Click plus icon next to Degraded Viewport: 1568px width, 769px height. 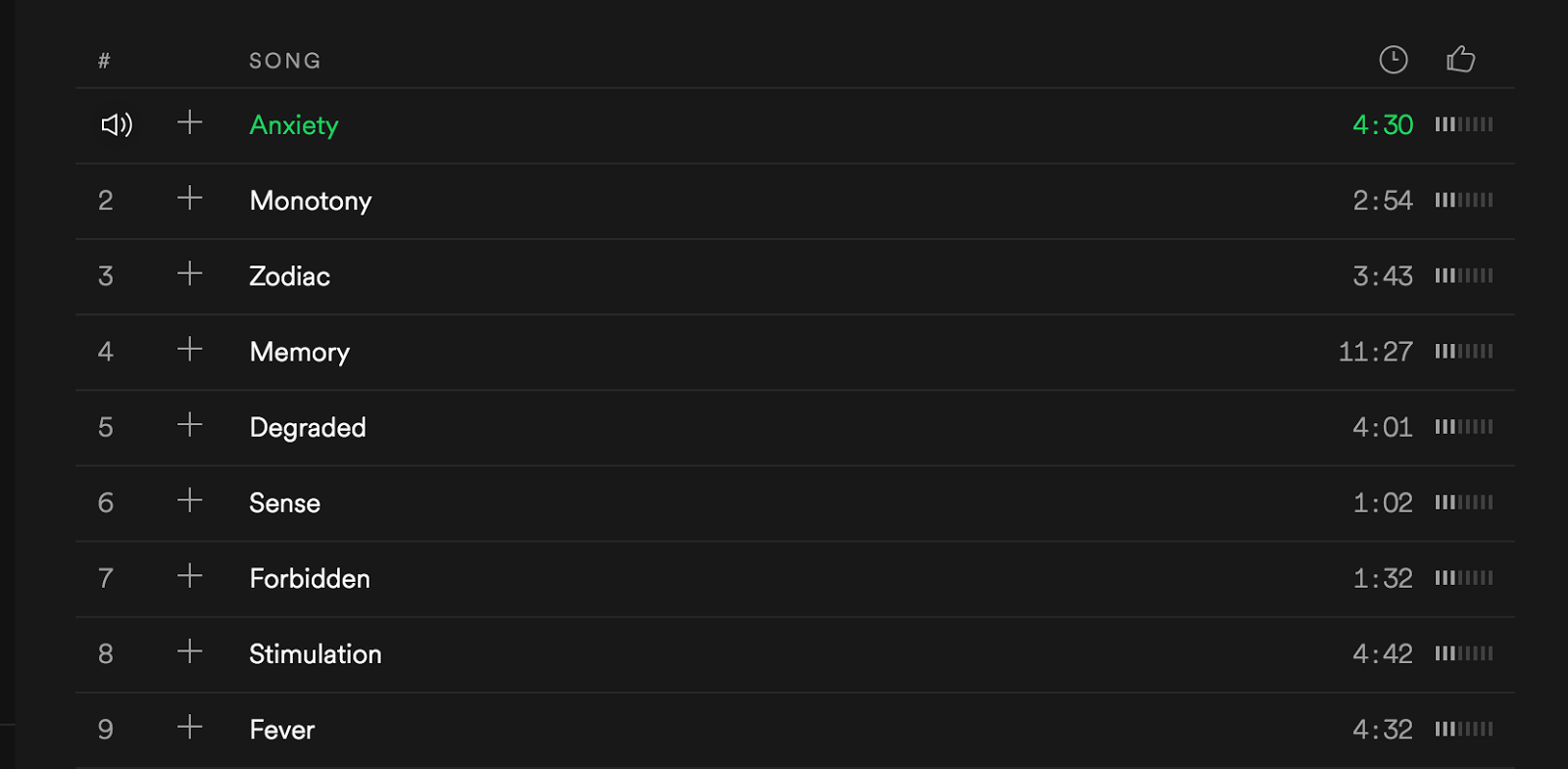click(x=190, y=424)
